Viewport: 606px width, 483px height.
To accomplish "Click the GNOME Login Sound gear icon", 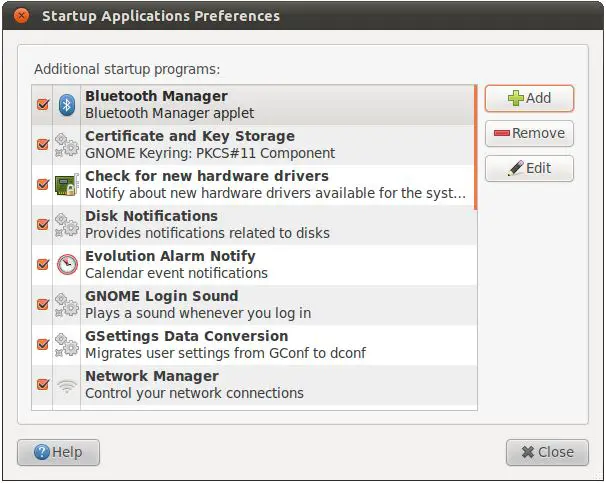I will (66, 304).
